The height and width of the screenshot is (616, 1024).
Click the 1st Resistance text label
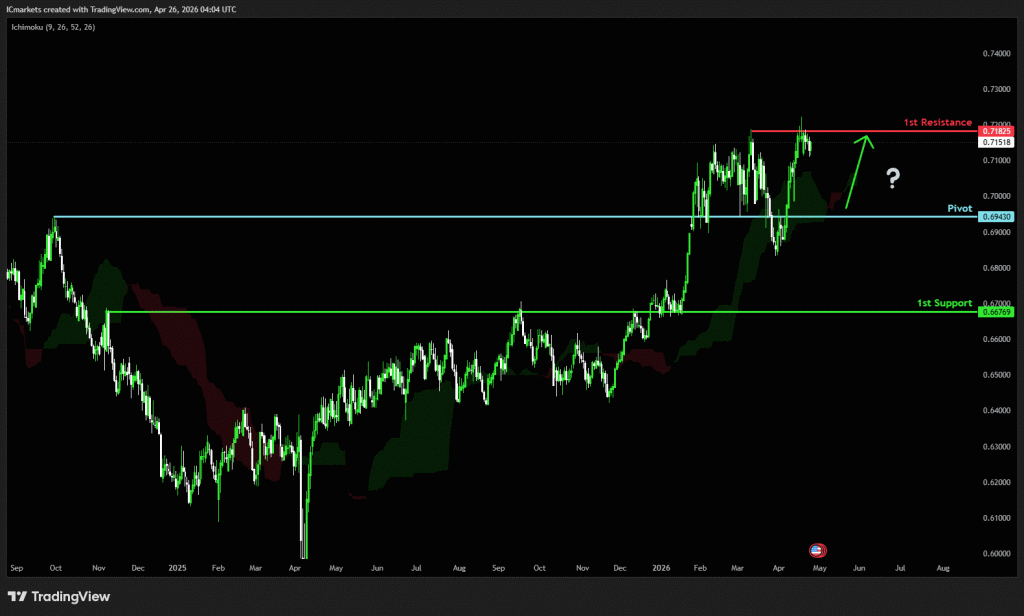coord(937,122)
